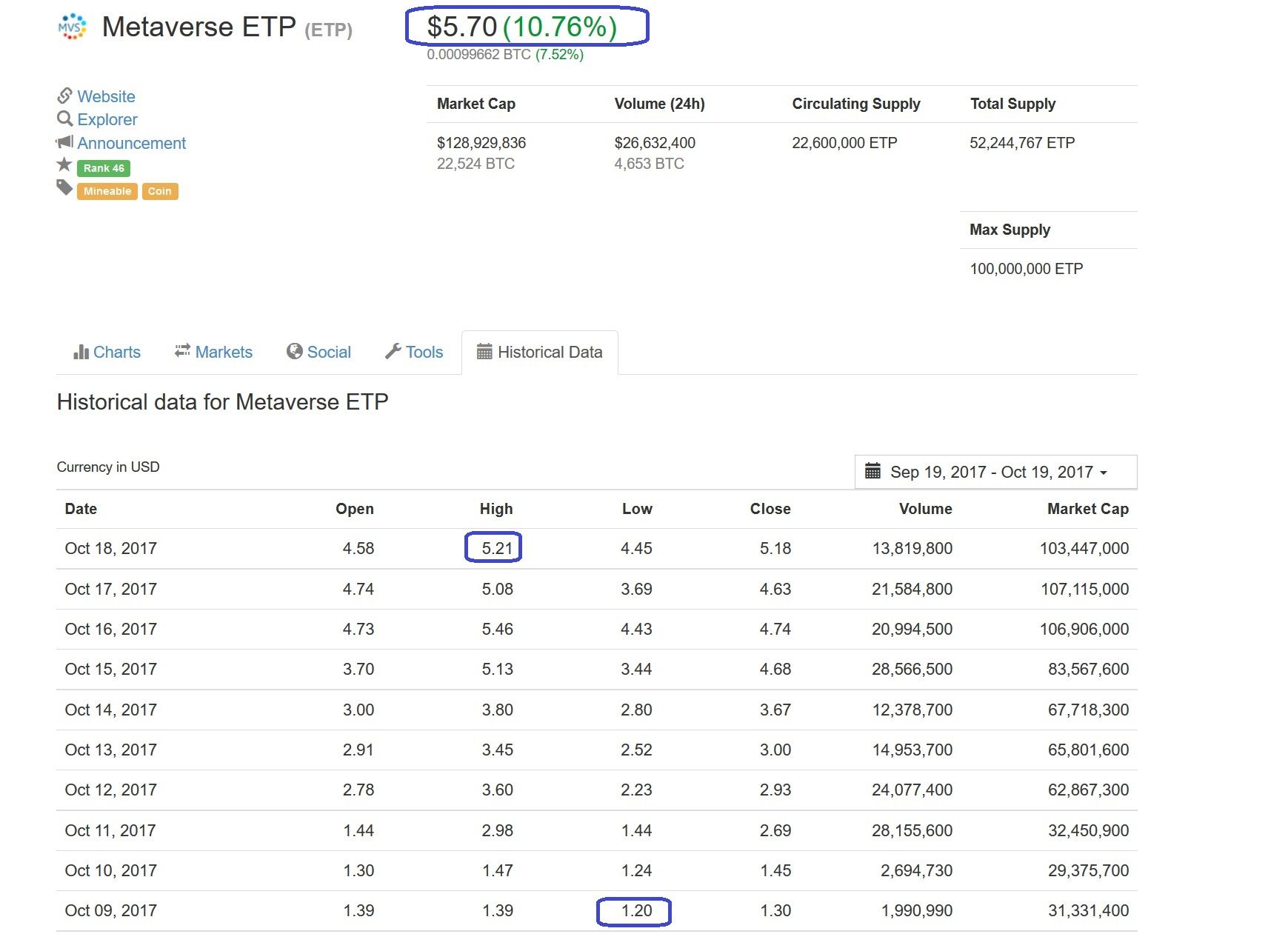The height and width of the screenshot is (934, 1288).
Task: Click the 106,906,000 market cap cell
Action: coord(1084,630)
